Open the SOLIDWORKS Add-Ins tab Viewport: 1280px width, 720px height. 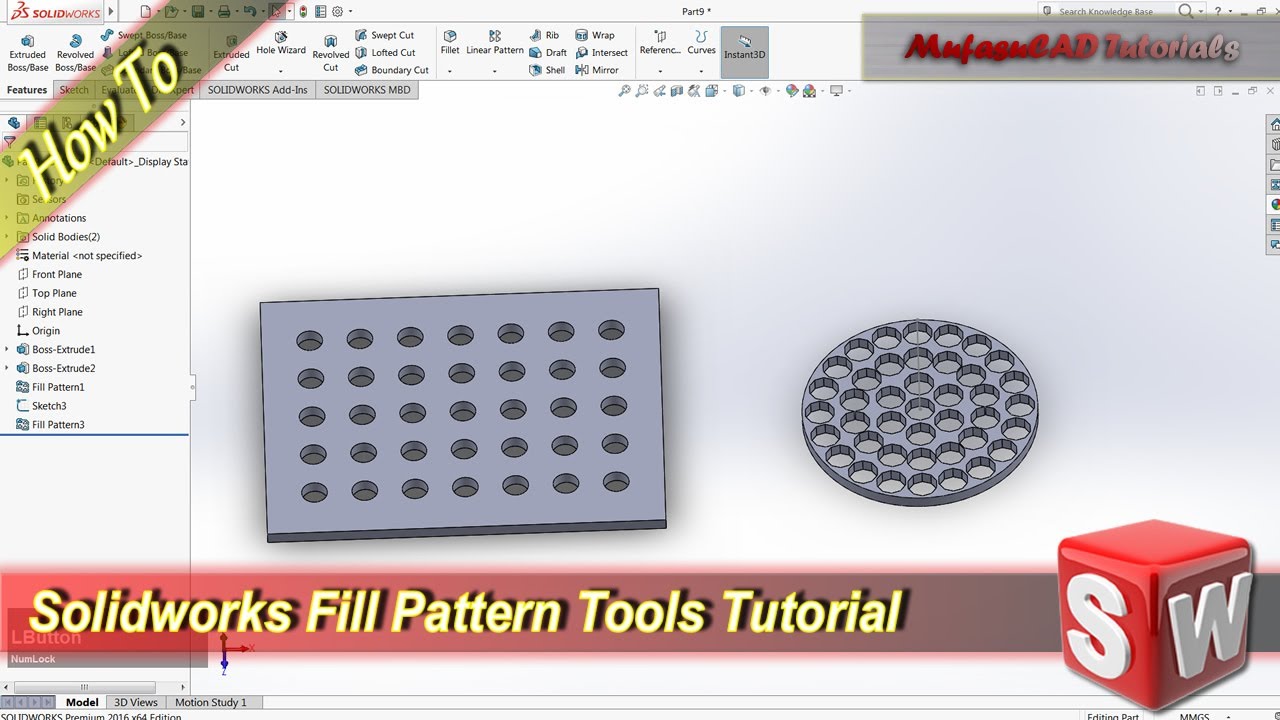[x=258, y=90]
